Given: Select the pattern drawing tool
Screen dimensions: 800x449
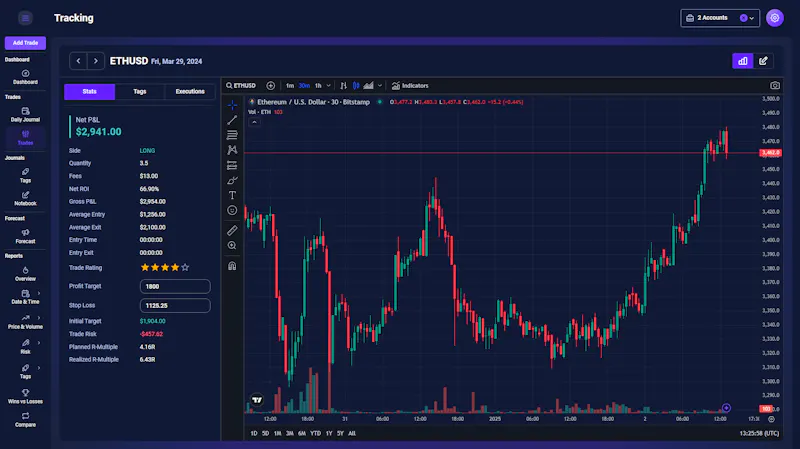Looking at the screenshot, I should pos(232,150).
